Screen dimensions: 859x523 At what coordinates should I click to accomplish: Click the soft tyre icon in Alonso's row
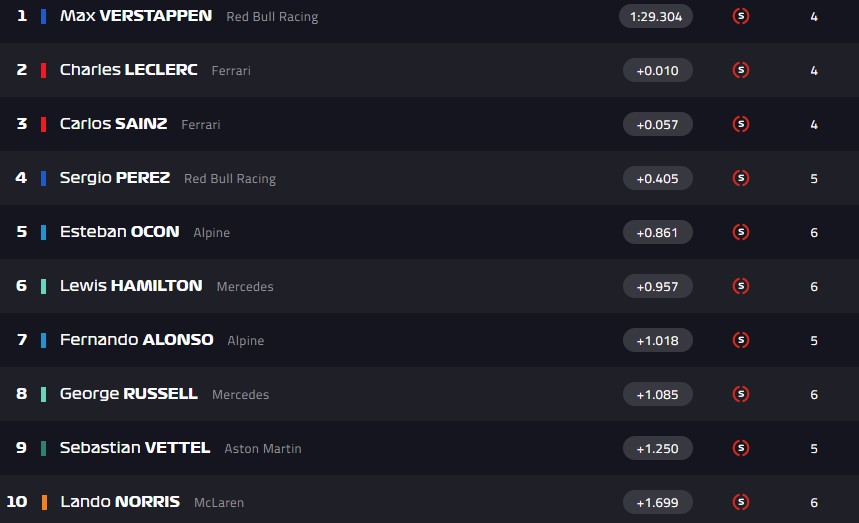[x=741, y=340]
